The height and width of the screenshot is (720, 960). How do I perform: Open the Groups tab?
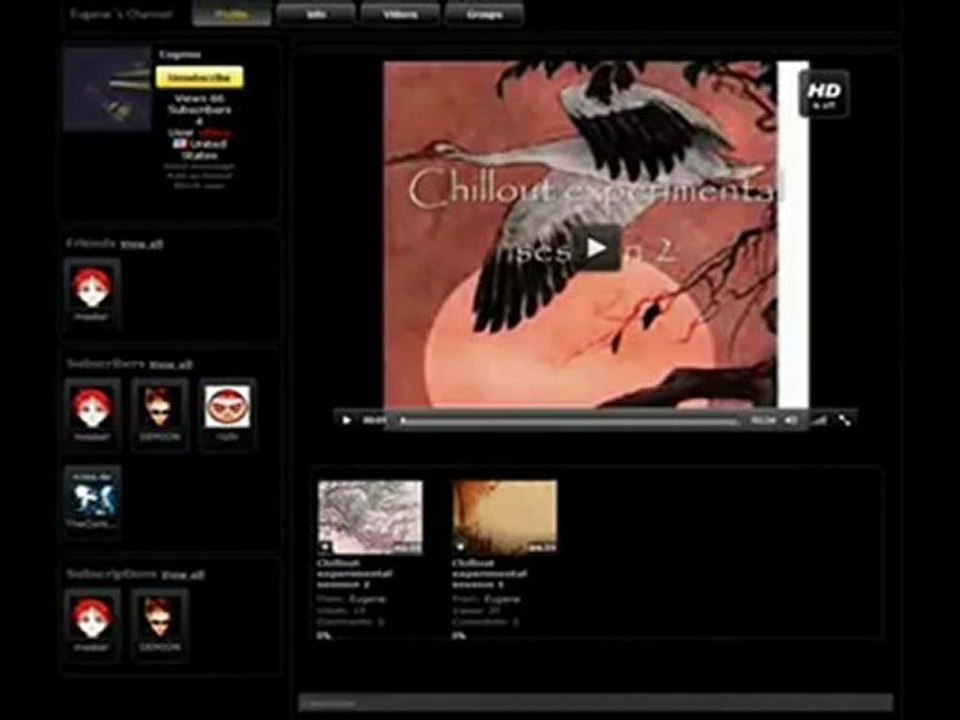click(484, 14)
